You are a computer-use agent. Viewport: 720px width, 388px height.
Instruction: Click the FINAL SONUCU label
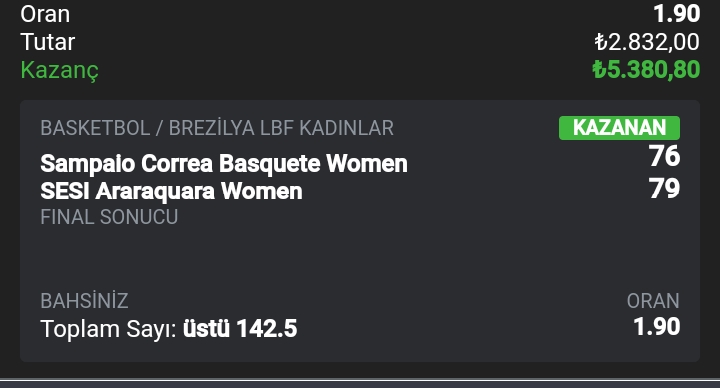click(x=109, y=217)
